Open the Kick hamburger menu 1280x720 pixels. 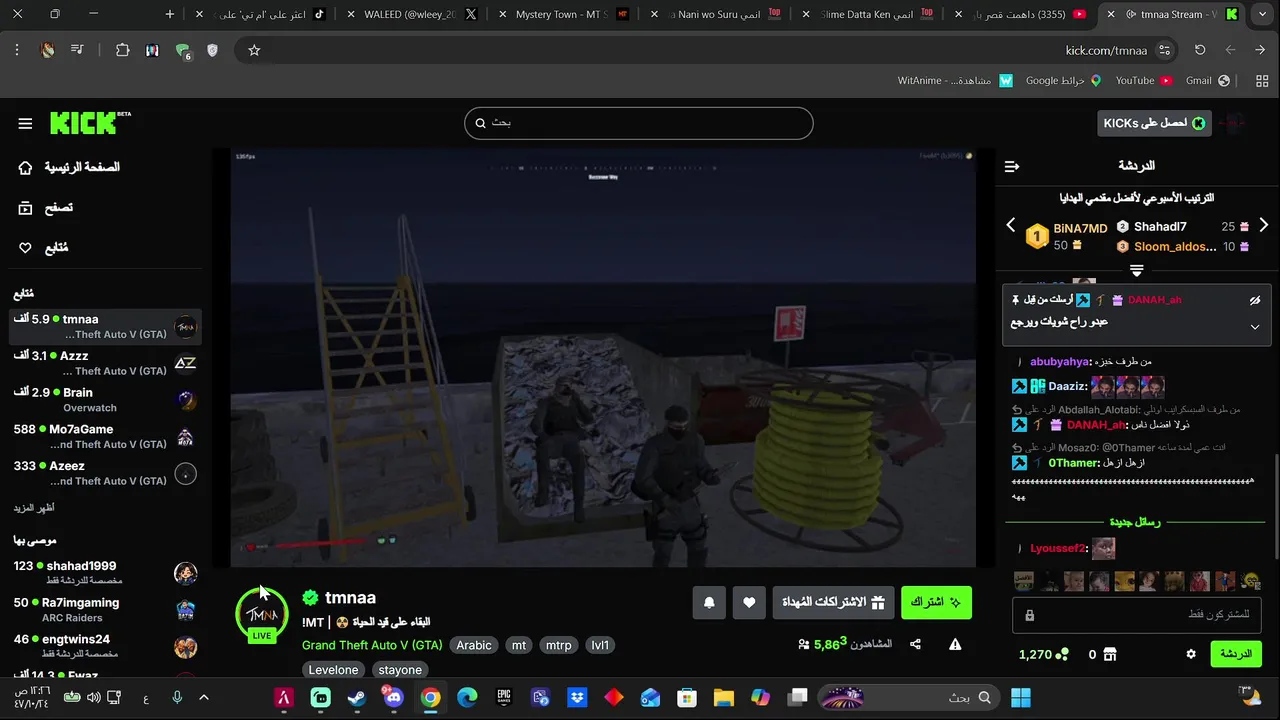[x=25, y=123]
